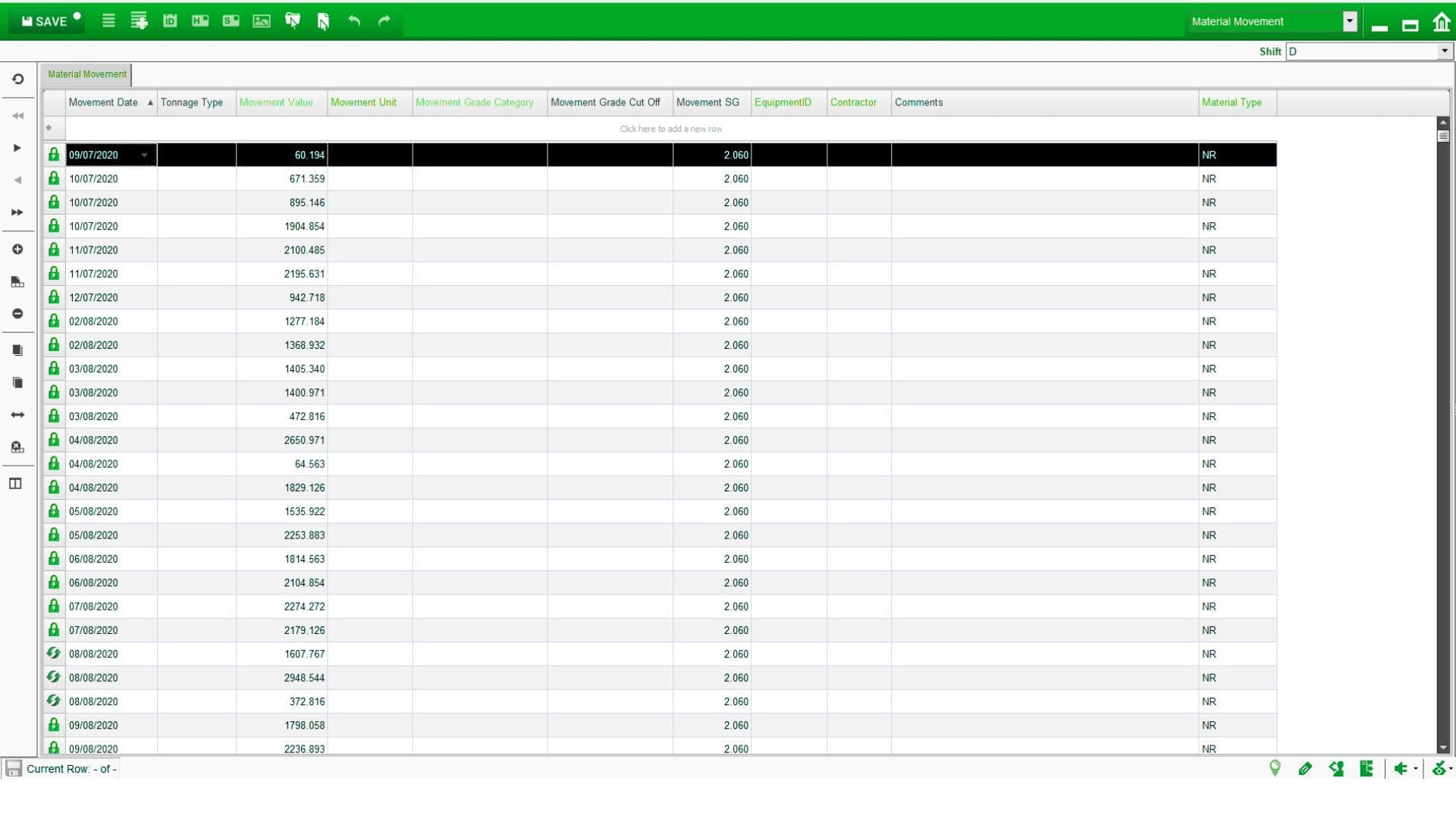Click the Excel export status bar icon

pyautogui.click(x=1367, y=769)
